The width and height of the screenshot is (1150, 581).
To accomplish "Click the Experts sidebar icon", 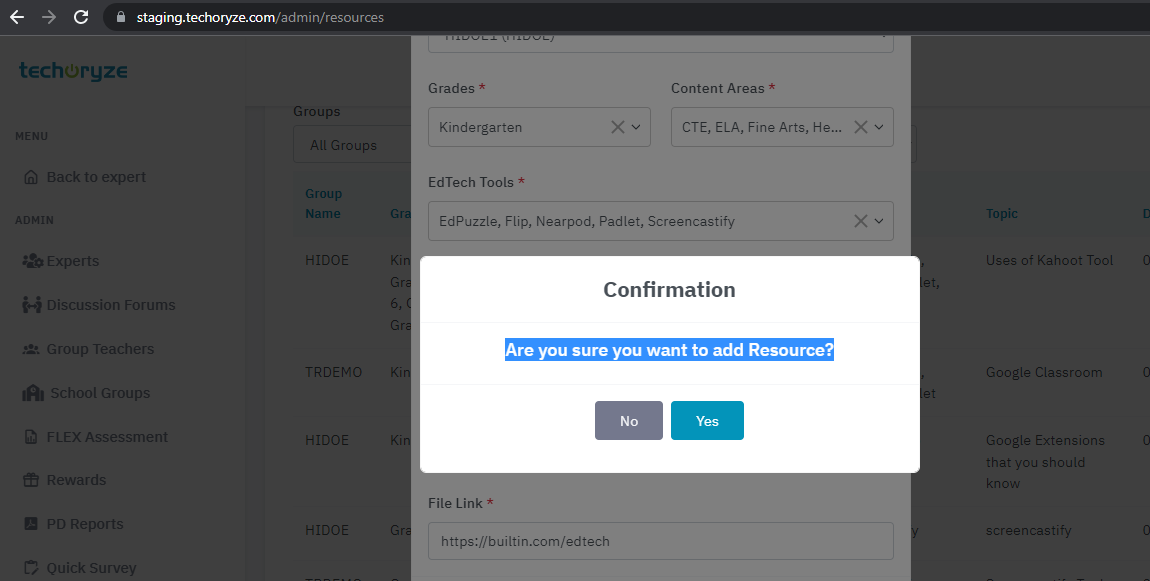I will pos(32,261).
